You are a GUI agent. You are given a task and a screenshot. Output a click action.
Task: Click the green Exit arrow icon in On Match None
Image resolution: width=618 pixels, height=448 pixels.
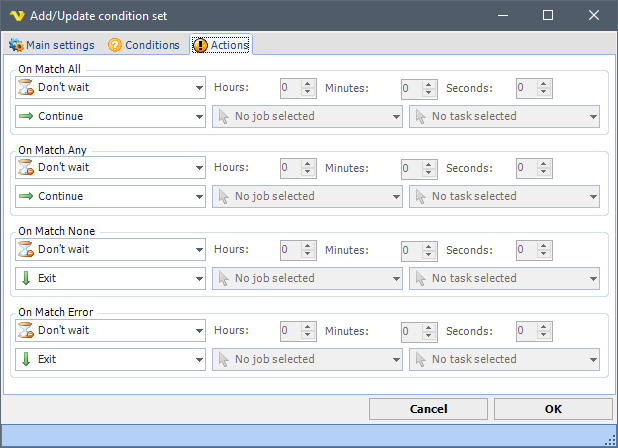[26, 278]
